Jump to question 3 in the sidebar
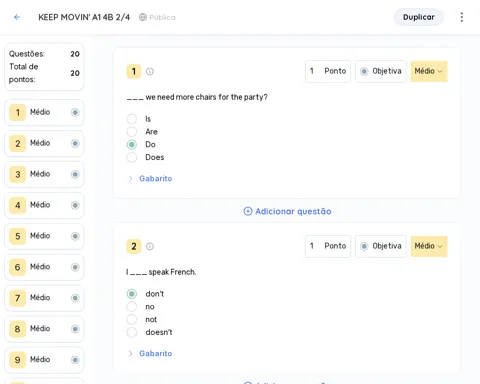The height and width of the screenshot is (384, 480). [44, 174]
